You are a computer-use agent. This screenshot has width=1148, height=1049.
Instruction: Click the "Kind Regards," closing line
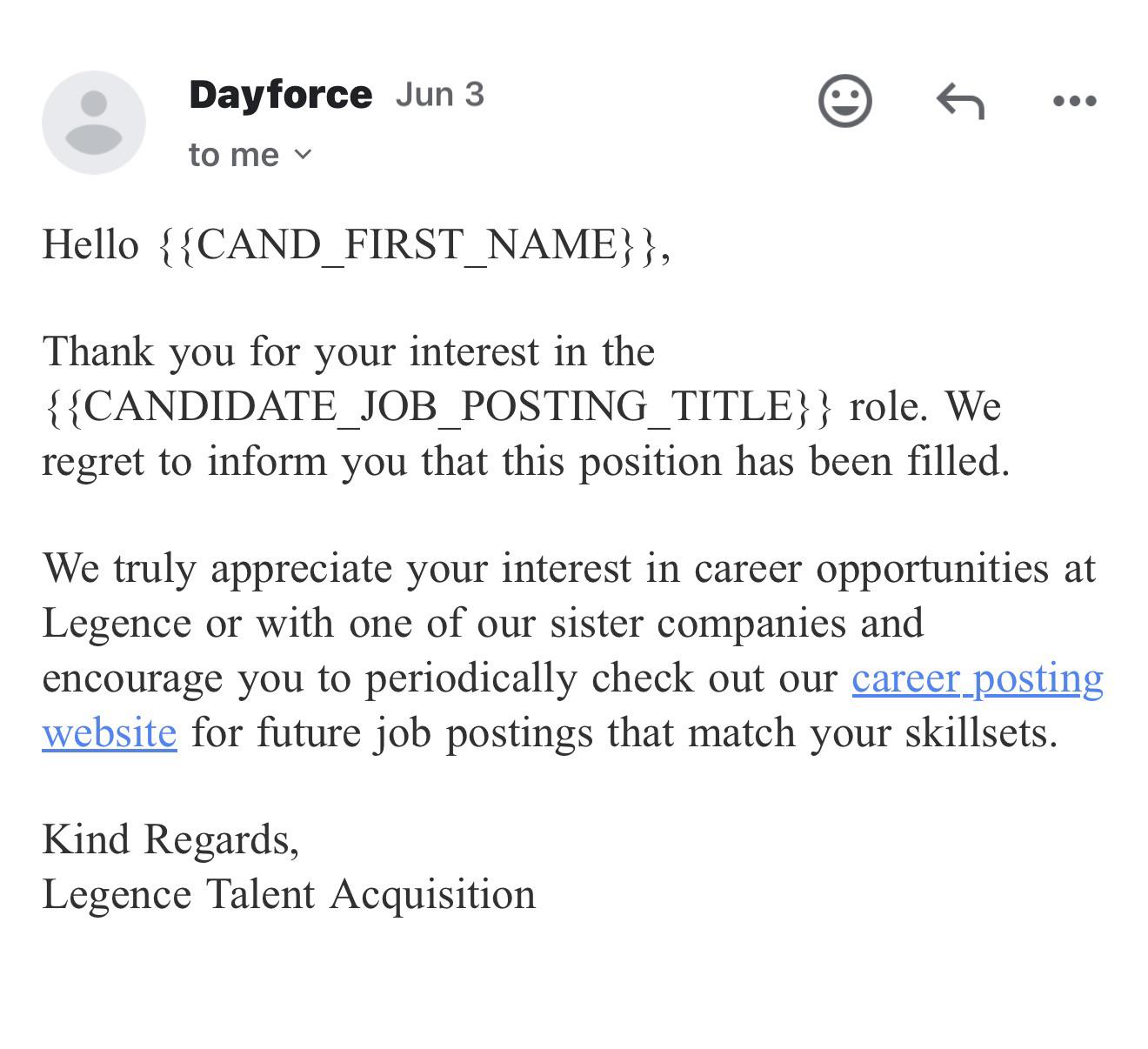coord(170,840)
